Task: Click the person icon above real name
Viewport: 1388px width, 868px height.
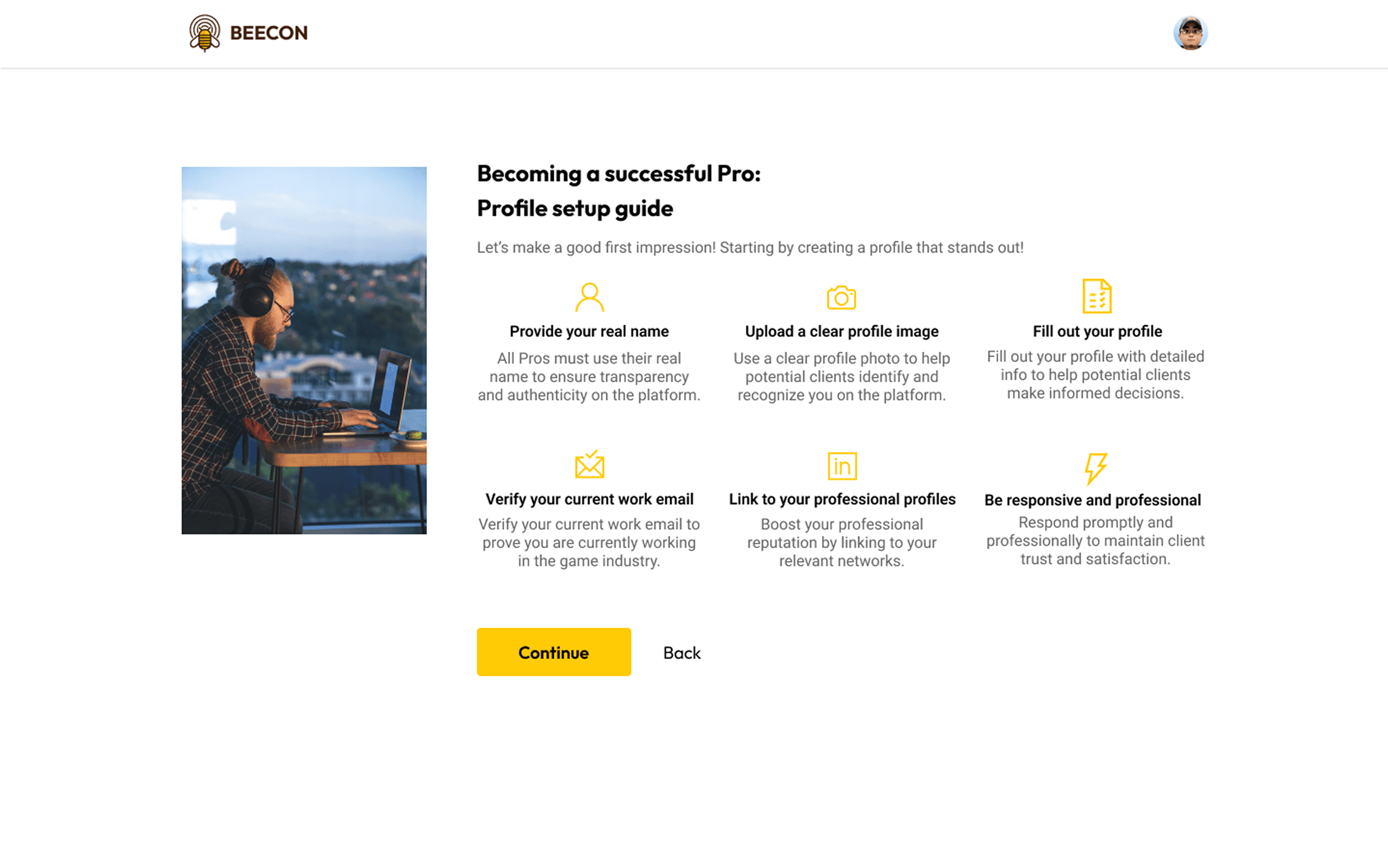Action: pos(589,297)
